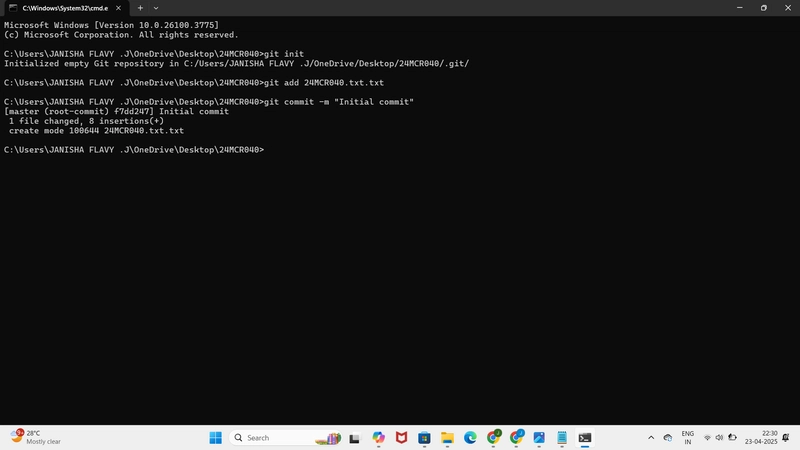Close the cmd.exe tab
The image size is (800, 450).
pos(118,8)
